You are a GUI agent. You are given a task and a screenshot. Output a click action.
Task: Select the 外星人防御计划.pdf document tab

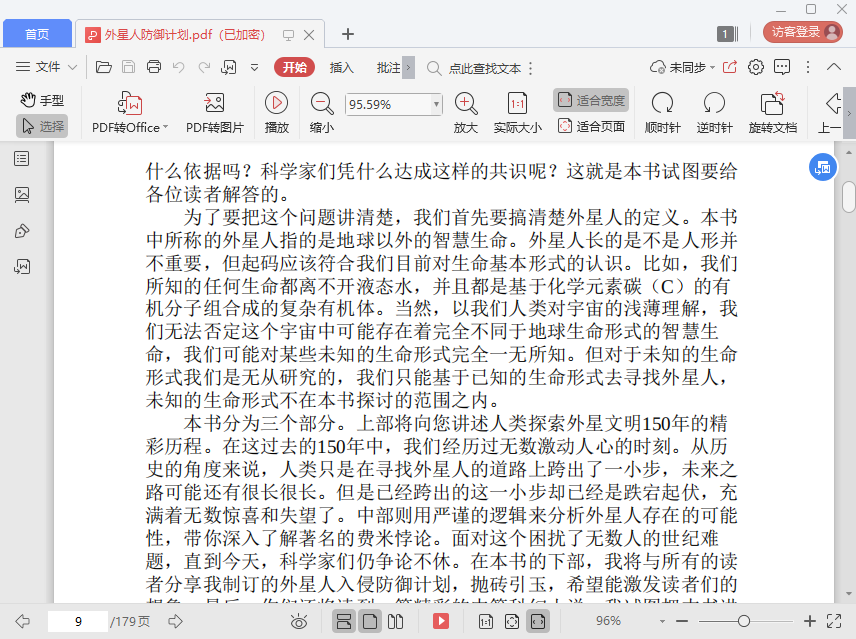[183, 34]
